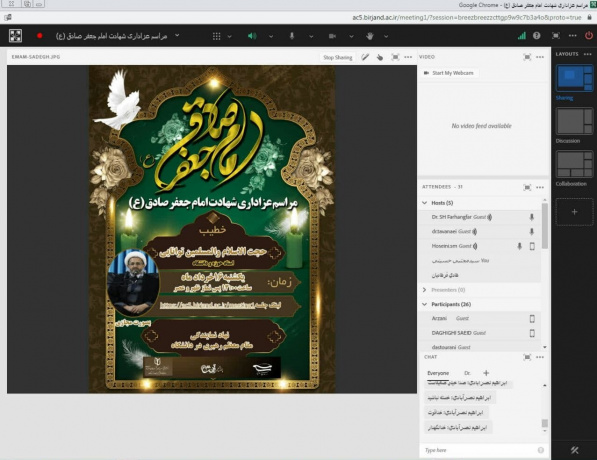This screenshot has height=460, width=597.
Task: Open the Attendees pod options menu
Action: 540,187
